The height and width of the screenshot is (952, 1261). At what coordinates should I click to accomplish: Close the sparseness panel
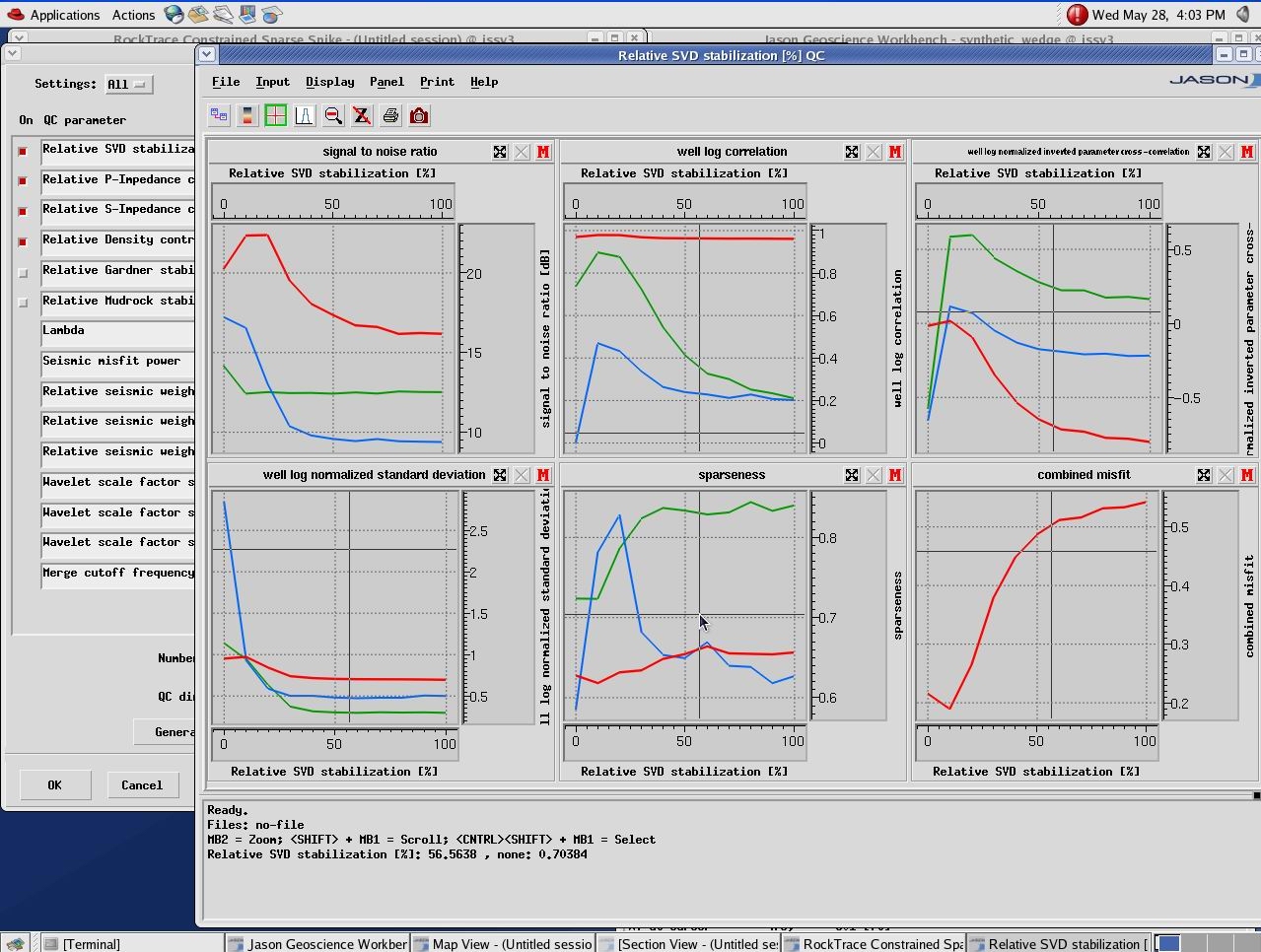874,475
